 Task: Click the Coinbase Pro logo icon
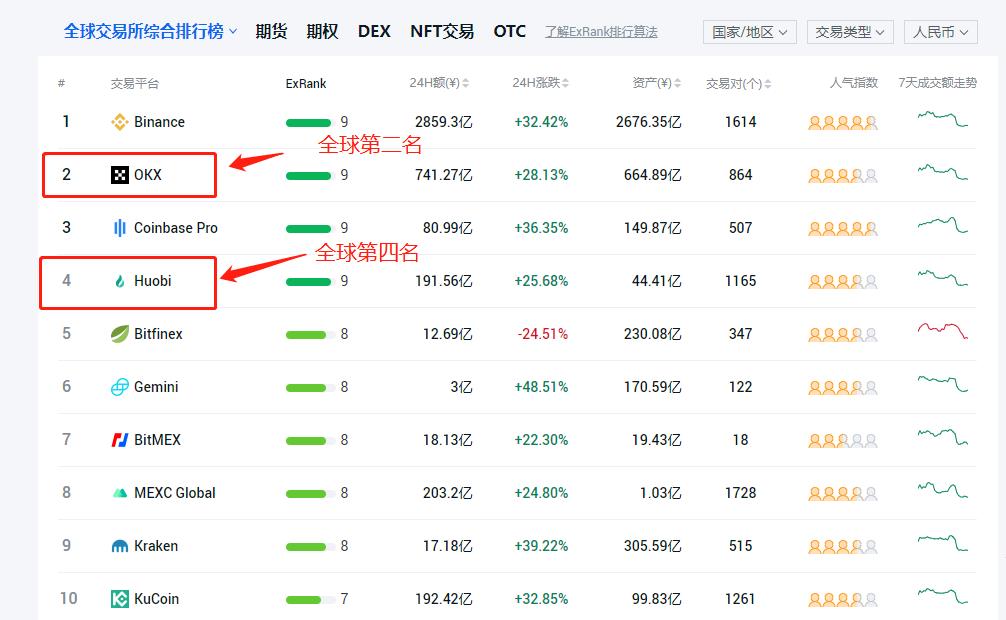(120, 228)
